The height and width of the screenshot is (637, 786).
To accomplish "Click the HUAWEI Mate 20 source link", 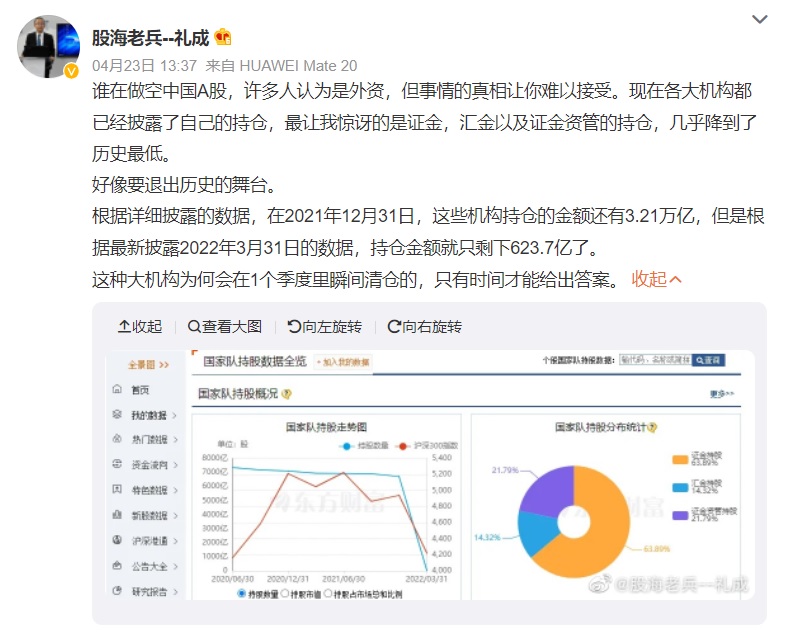I will tap(298, 66).
